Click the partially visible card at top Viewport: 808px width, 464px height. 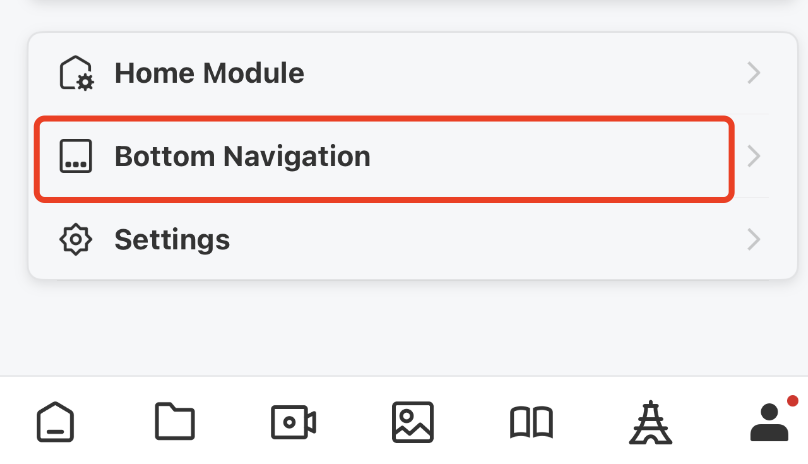412,4
